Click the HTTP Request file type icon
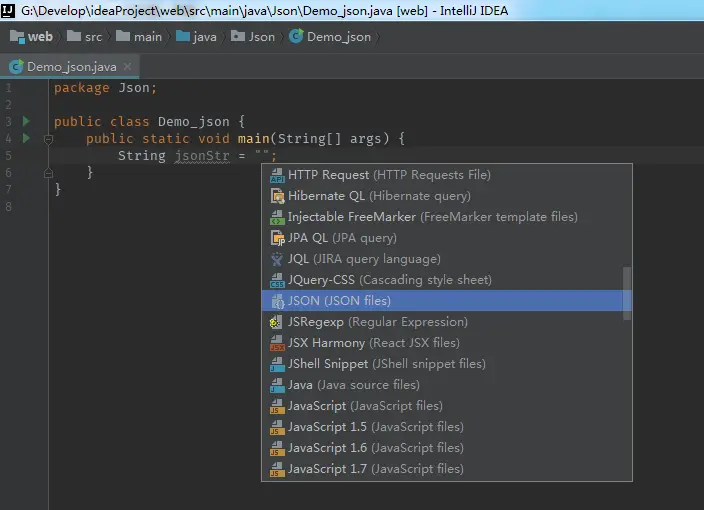 point(277,175)
